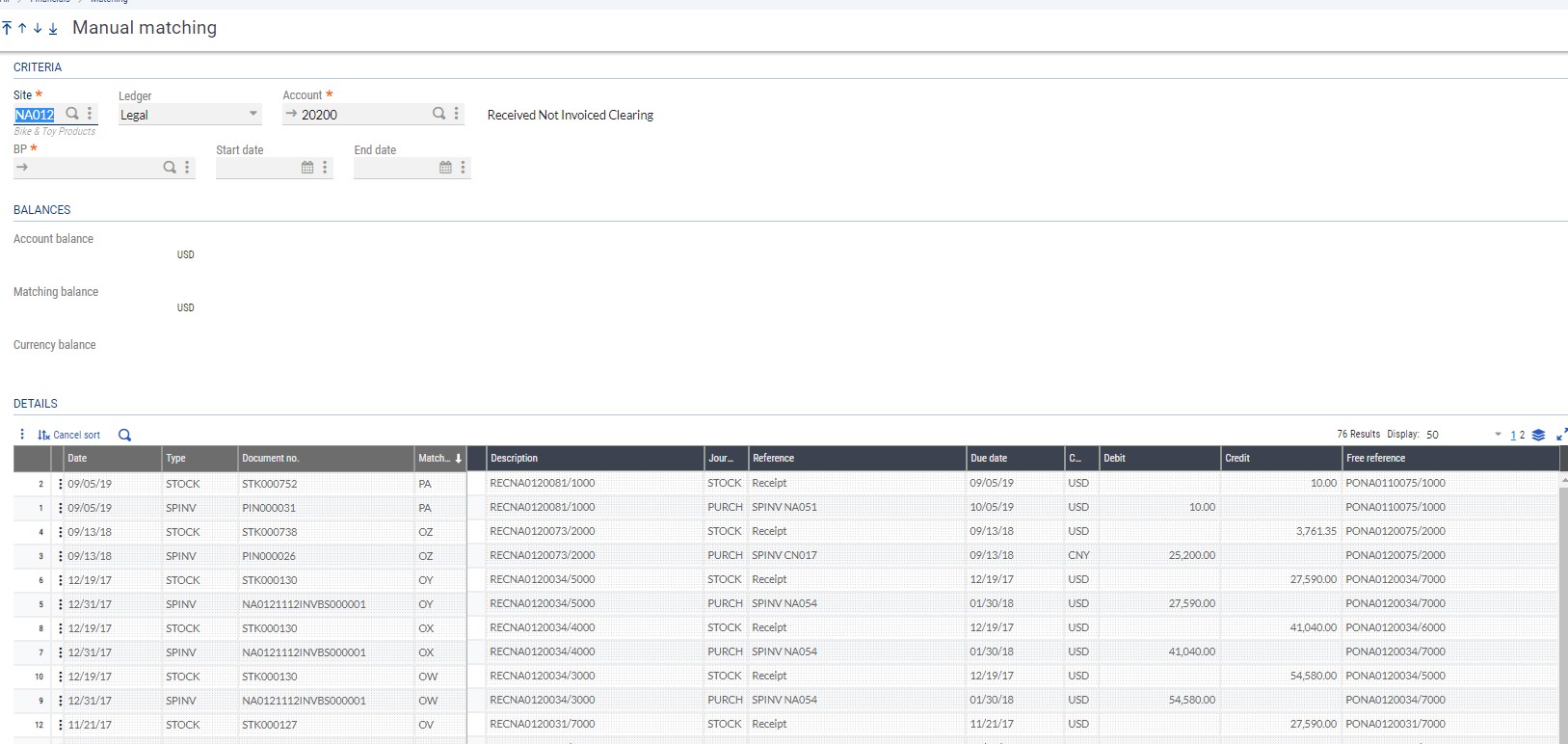The image size is (1568, 744).
Task: Click the Cancel sort button
Action: tap(69, 436)
